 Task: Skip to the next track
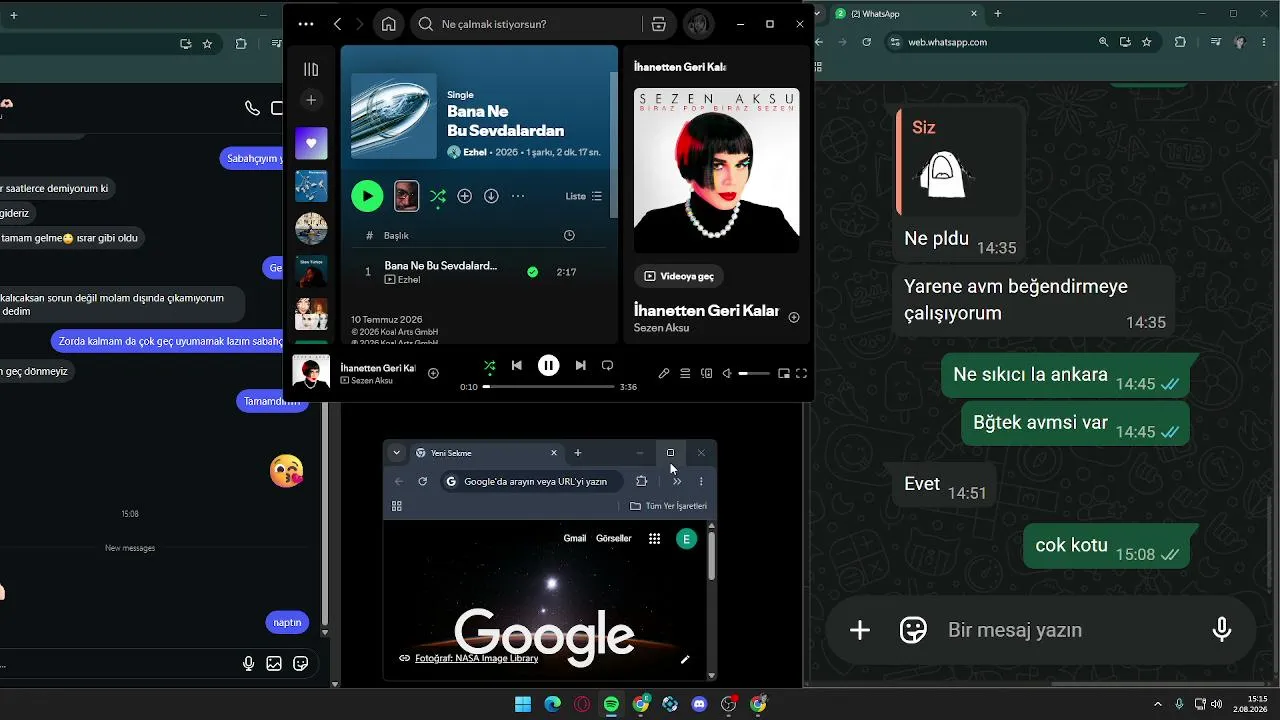pos(580,366)
